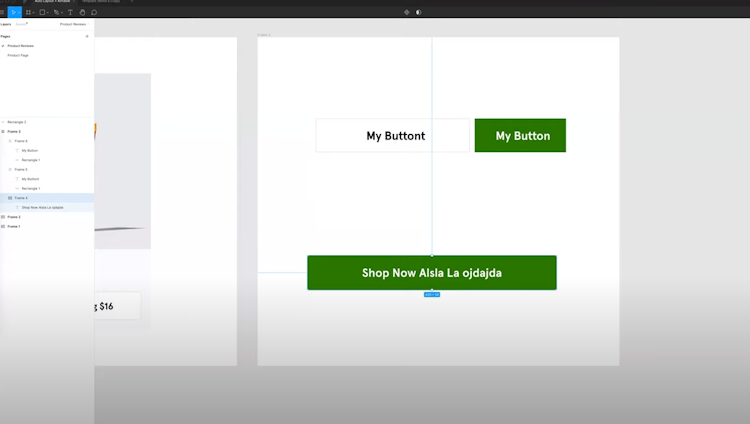Click the white My Buttont button on canvas
750x424 pixels.
point(393,135)
